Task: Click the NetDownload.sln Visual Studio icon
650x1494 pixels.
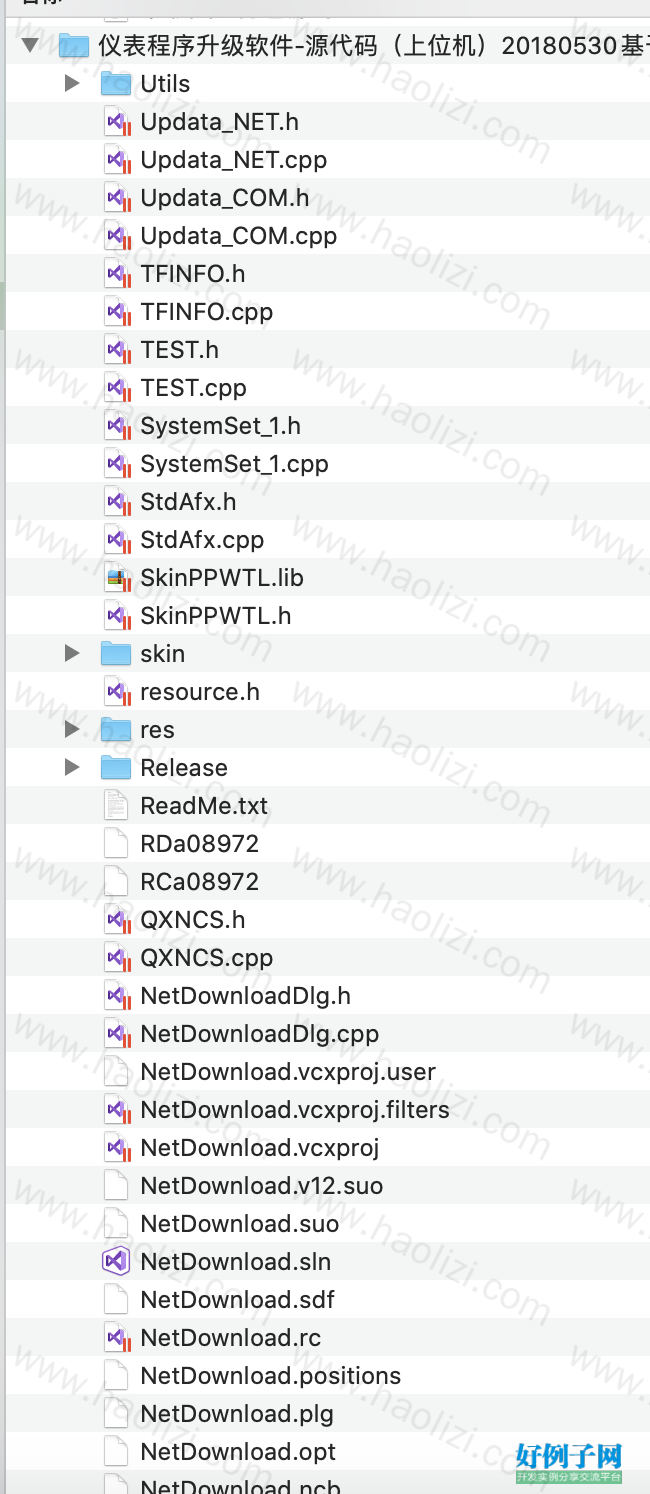Action: [x=116, y=1261]
